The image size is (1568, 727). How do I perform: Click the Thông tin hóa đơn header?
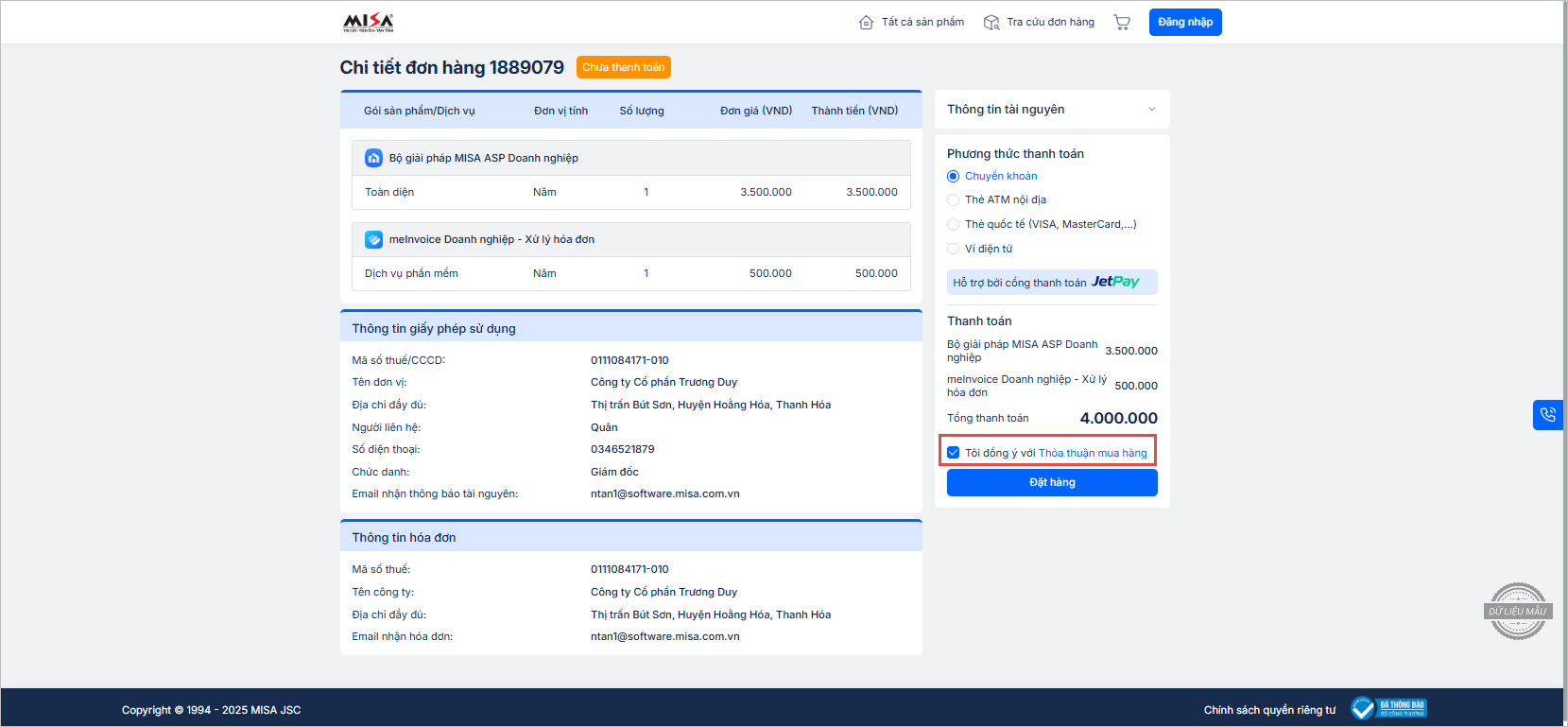click(x=631, y=537)
